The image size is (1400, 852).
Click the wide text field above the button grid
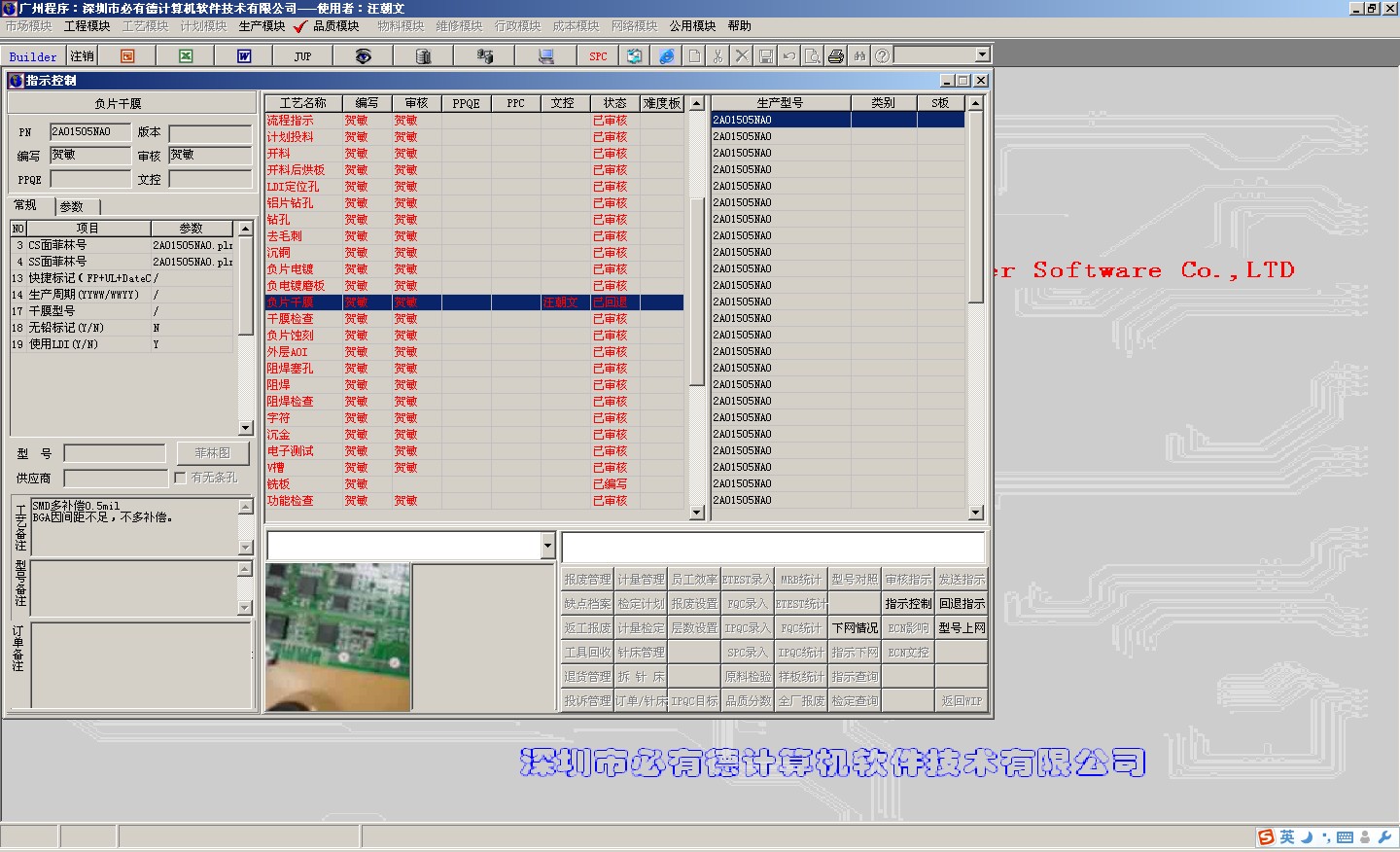click(x=773, y=547)
